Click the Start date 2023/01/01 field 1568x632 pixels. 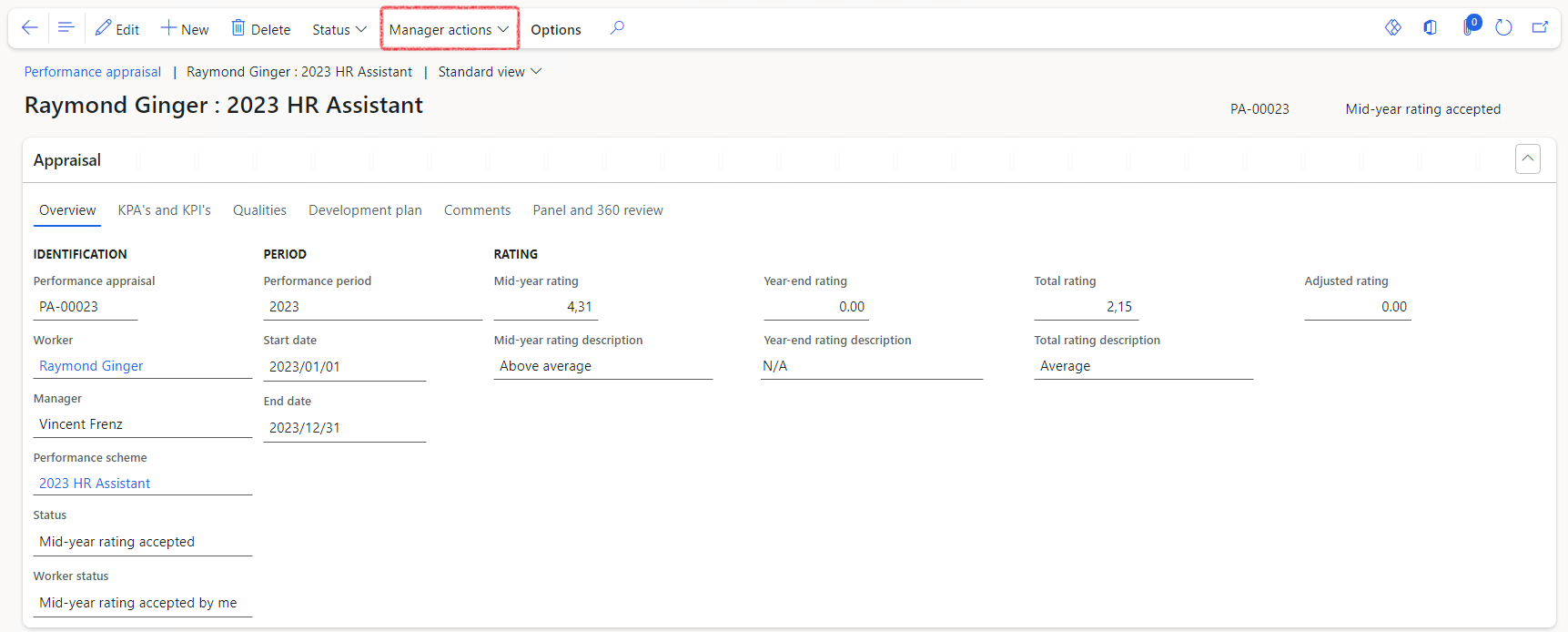345,367
